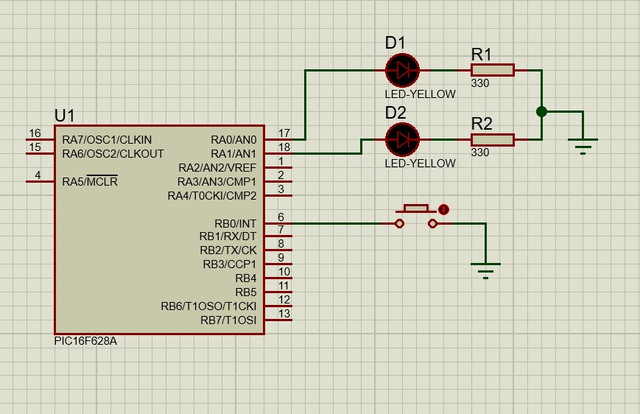Viewport: 640px width, 414px height.
Task: Click the RA1/AN1 pin label
Action: click(x=233, y=154)
